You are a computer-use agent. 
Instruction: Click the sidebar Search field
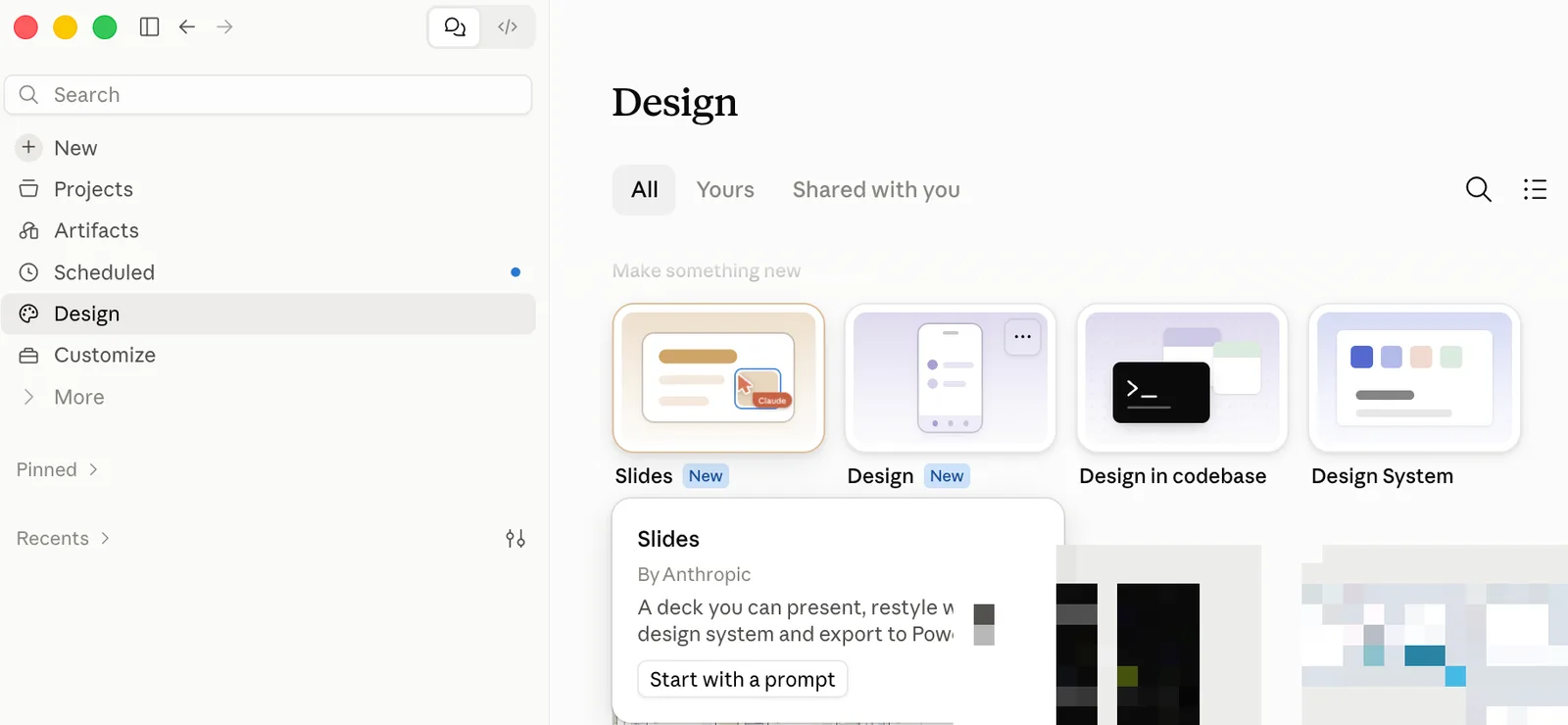(x=269, y=95)
